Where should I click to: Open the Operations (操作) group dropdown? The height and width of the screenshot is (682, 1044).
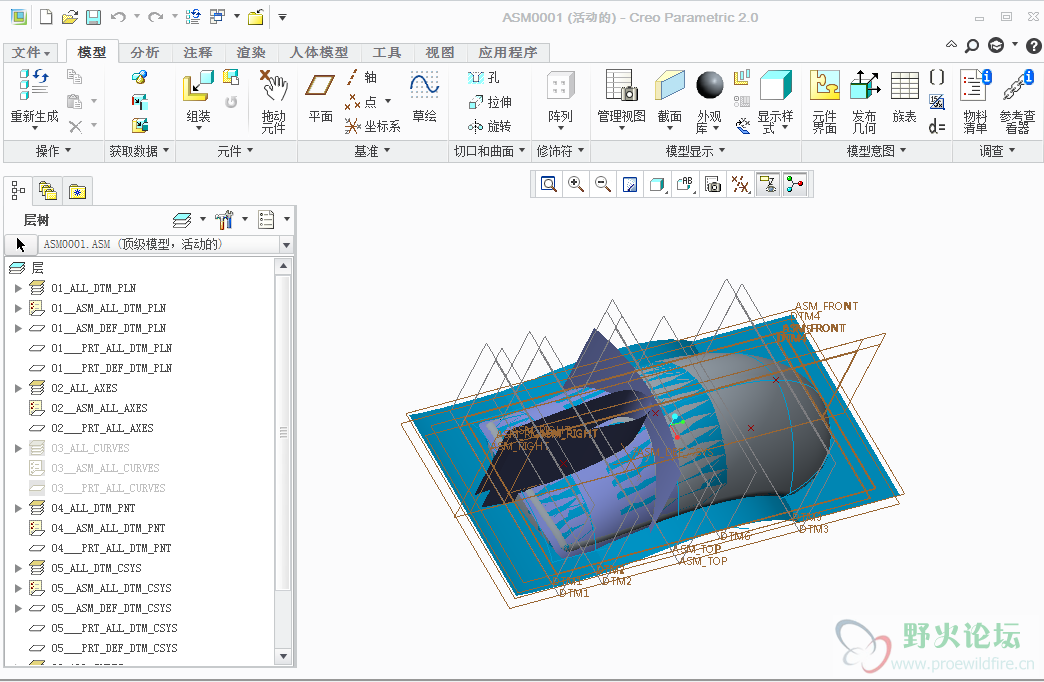click(53, 151)
